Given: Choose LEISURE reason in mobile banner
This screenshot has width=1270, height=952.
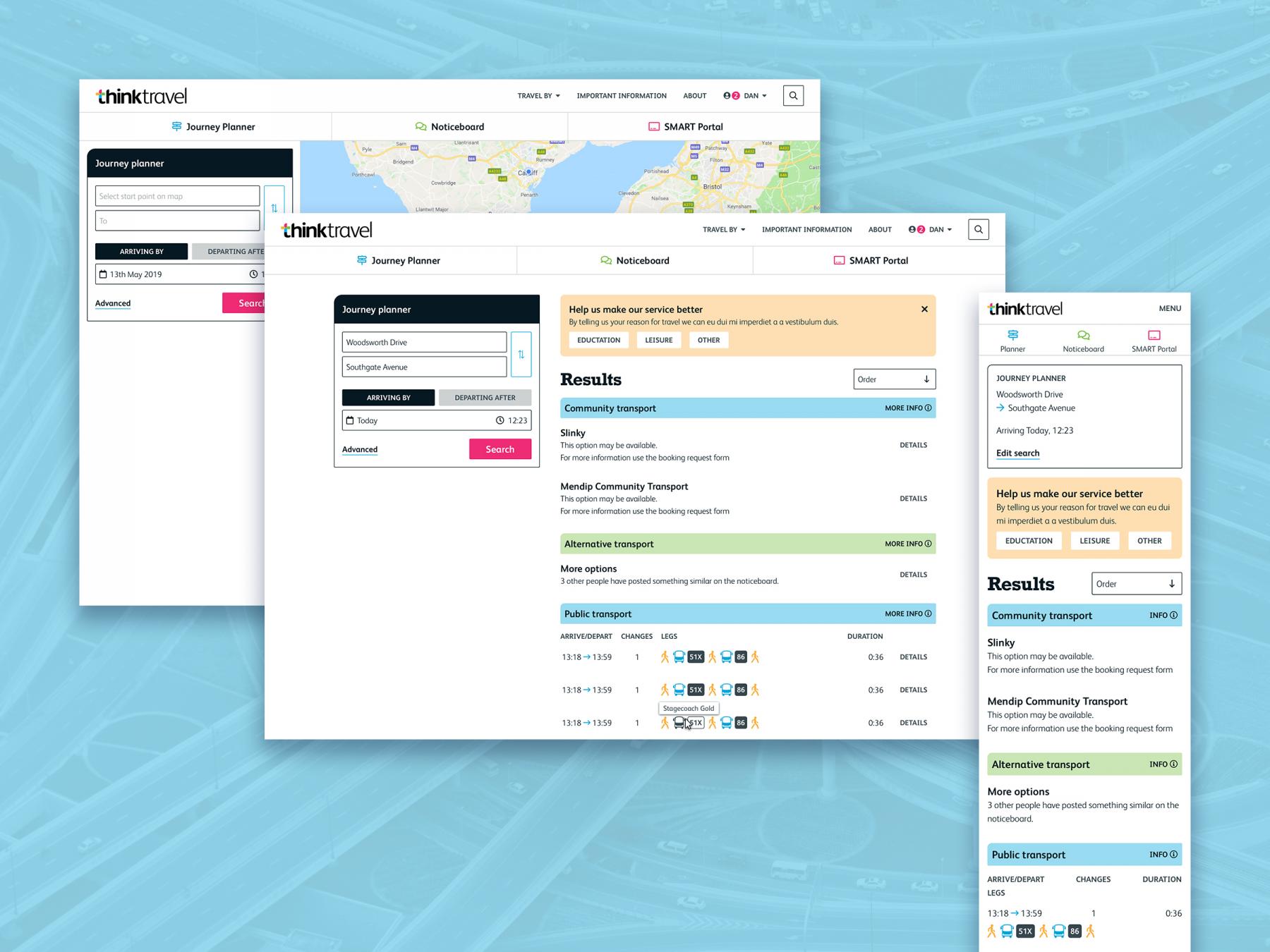Looking at the screenshot, I should coord(1094,541).
